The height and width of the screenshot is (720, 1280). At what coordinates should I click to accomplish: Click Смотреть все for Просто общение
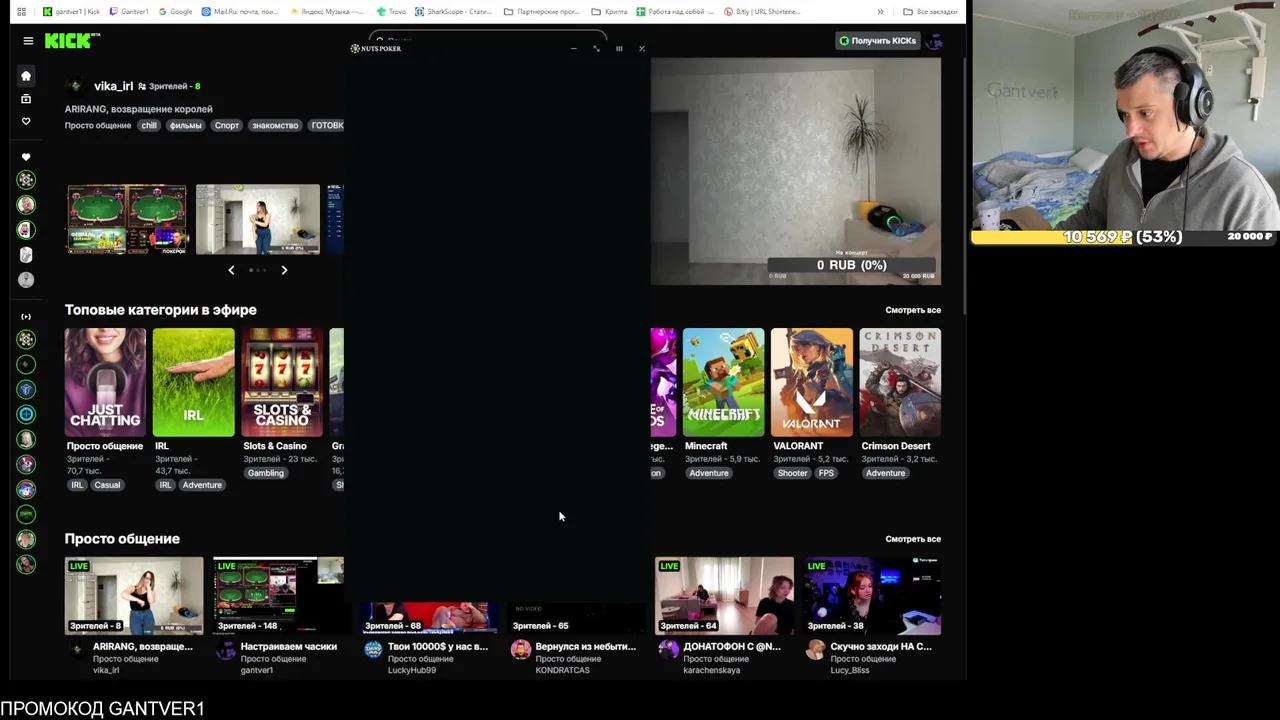click(x=913, y=539)
